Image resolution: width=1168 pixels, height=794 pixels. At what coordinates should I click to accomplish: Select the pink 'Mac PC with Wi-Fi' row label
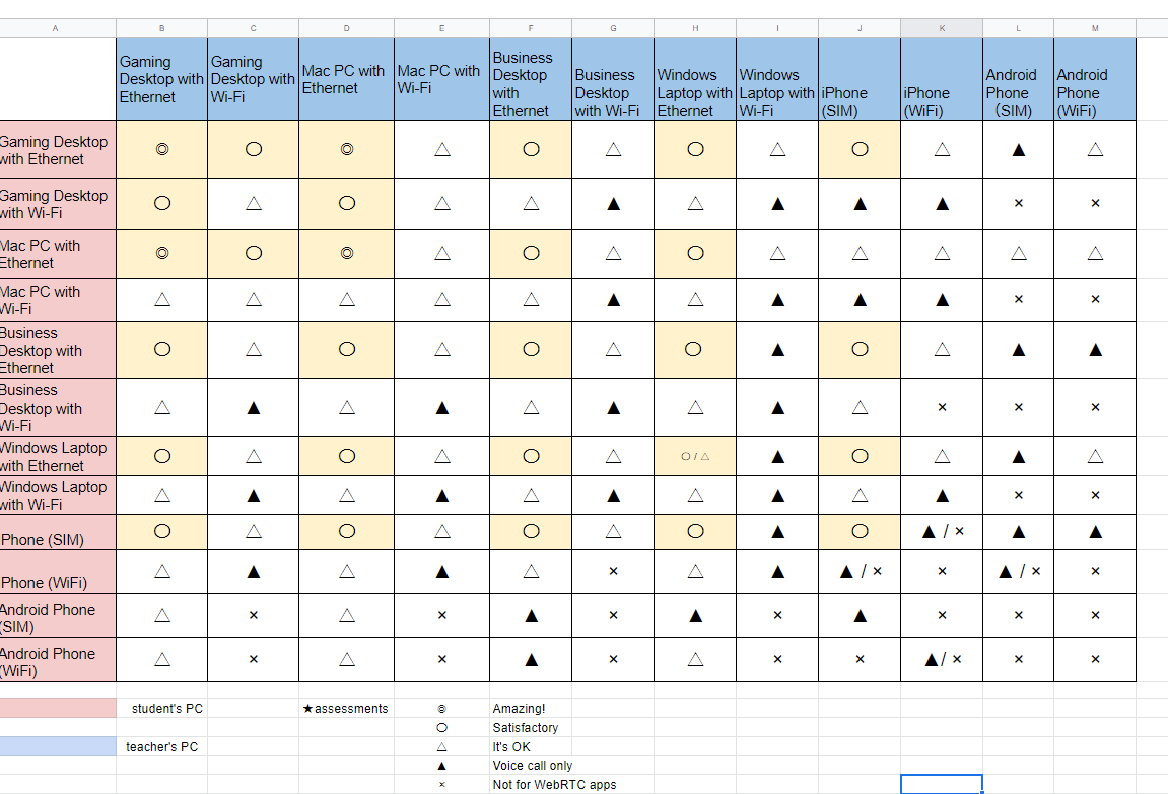(58, 300)
